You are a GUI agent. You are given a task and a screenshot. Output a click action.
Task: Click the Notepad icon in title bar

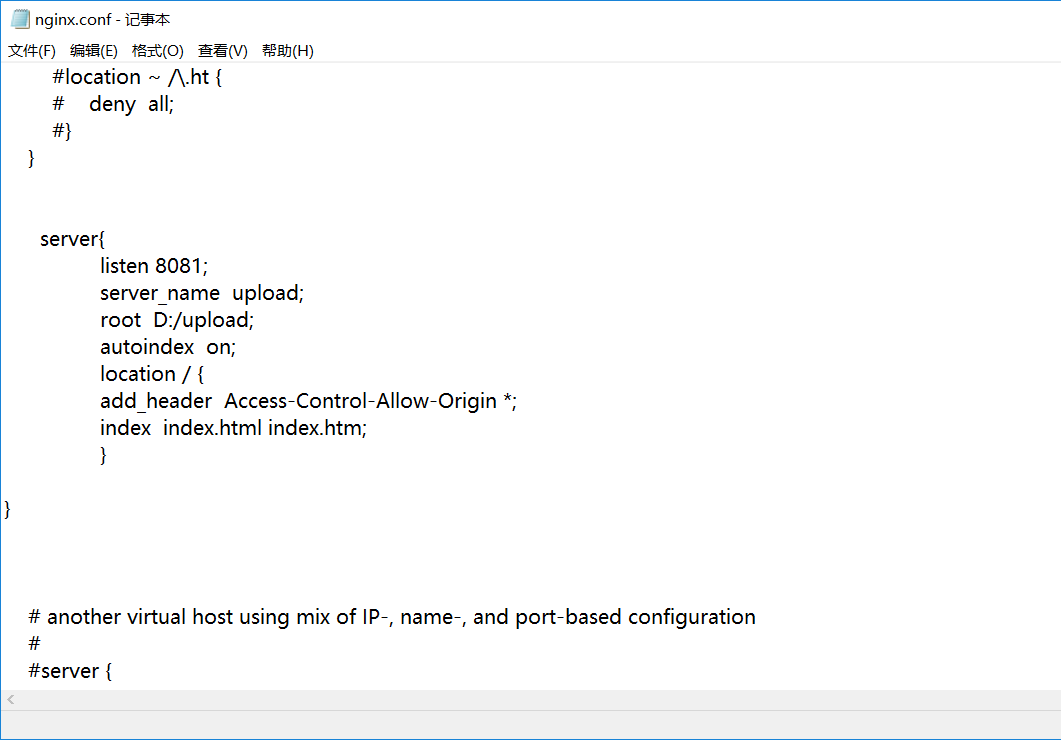[x=20, y=19]
